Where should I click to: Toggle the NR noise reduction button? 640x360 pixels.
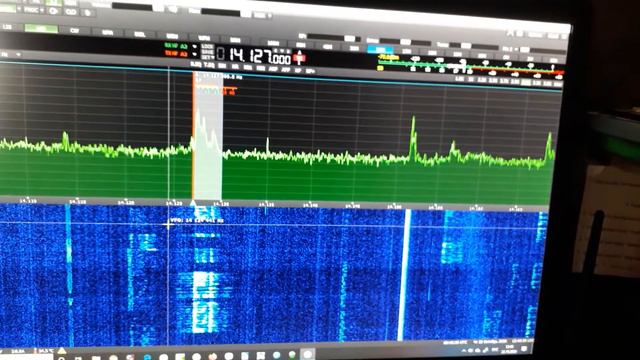(235, 67)
